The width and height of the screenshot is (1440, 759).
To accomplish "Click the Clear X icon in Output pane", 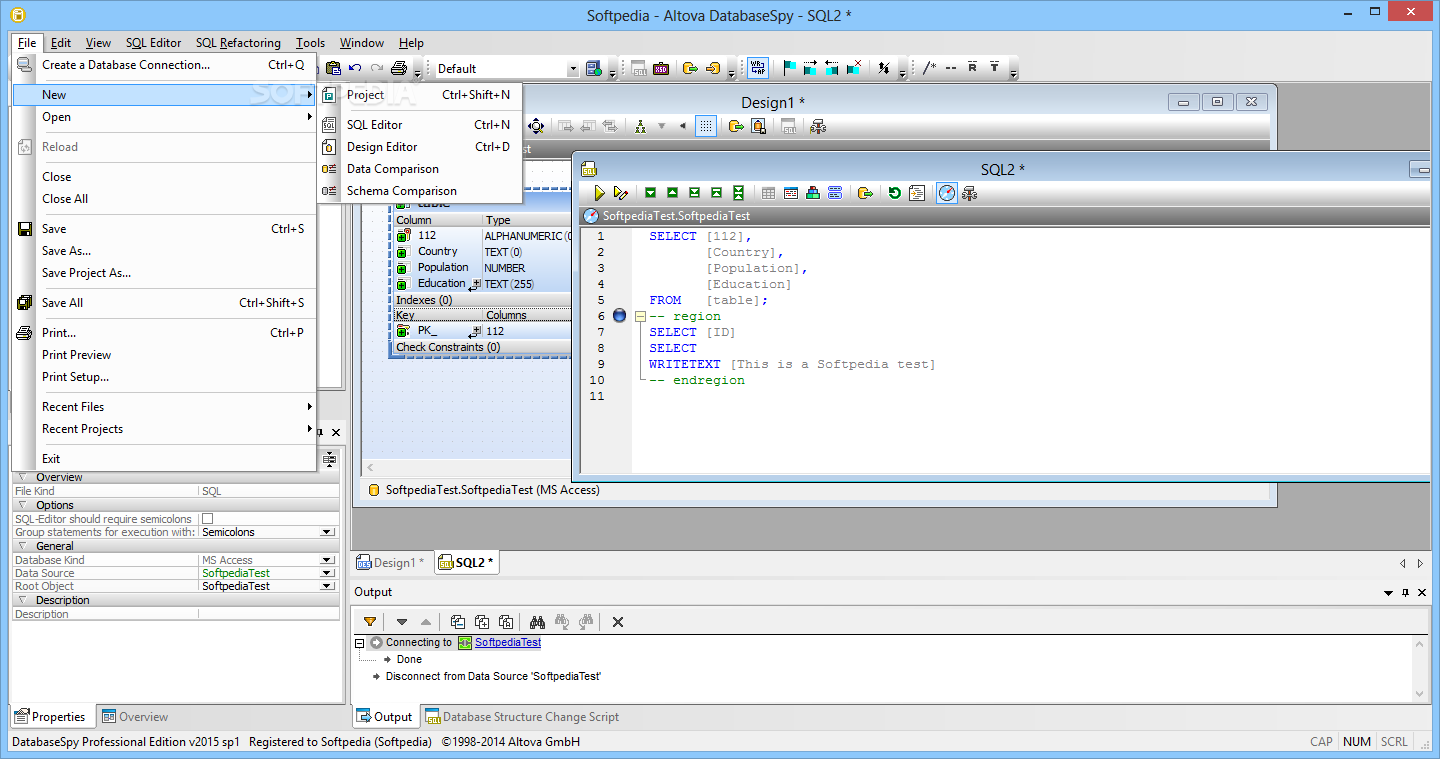I will 617,622.
